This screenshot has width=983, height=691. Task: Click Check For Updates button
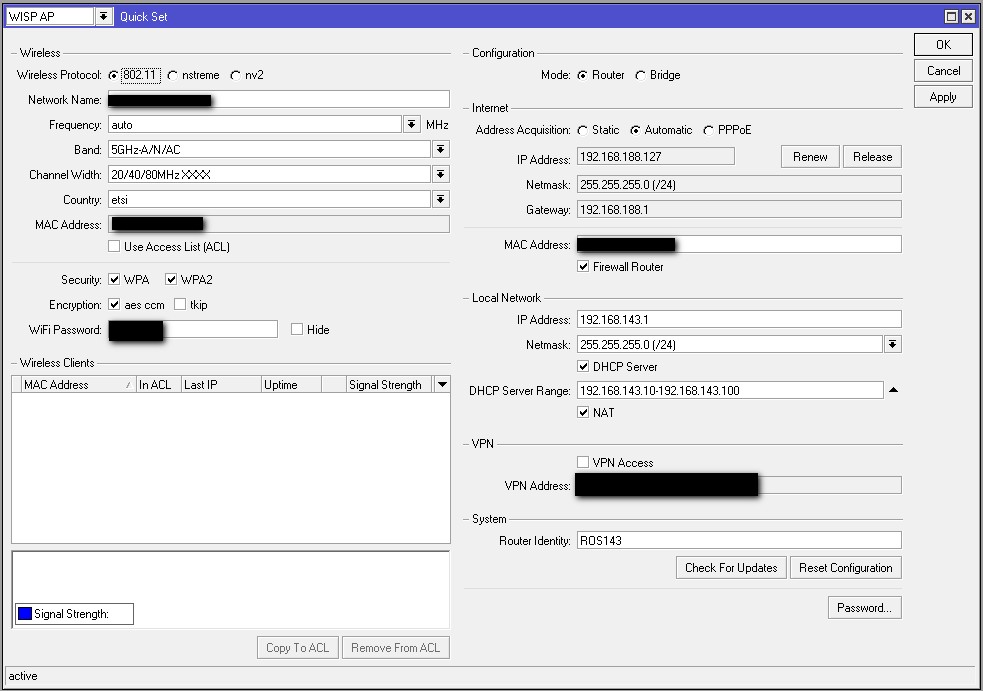coord(731,567)
